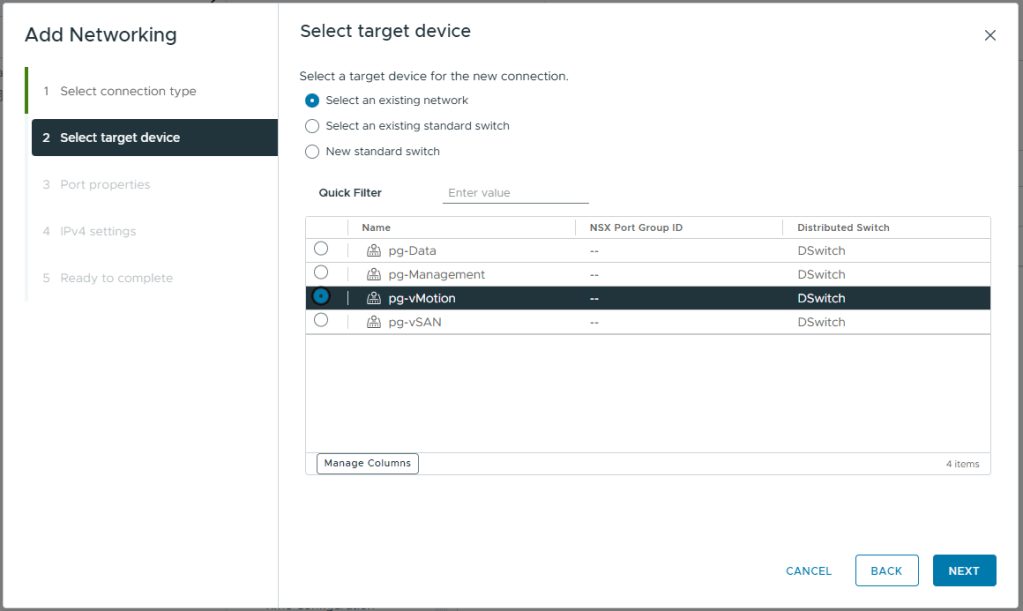This screenshot has width=1023, height=611.
Task: Select the pg-vSAN row radio button
Action: click(x=321, y=321)
